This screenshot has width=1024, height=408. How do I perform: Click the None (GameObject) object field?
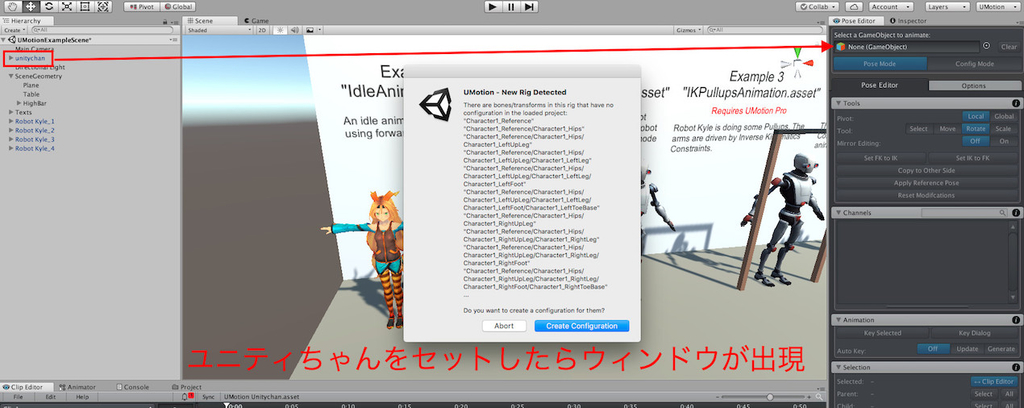pyautogui.click(x=907, y=47)
